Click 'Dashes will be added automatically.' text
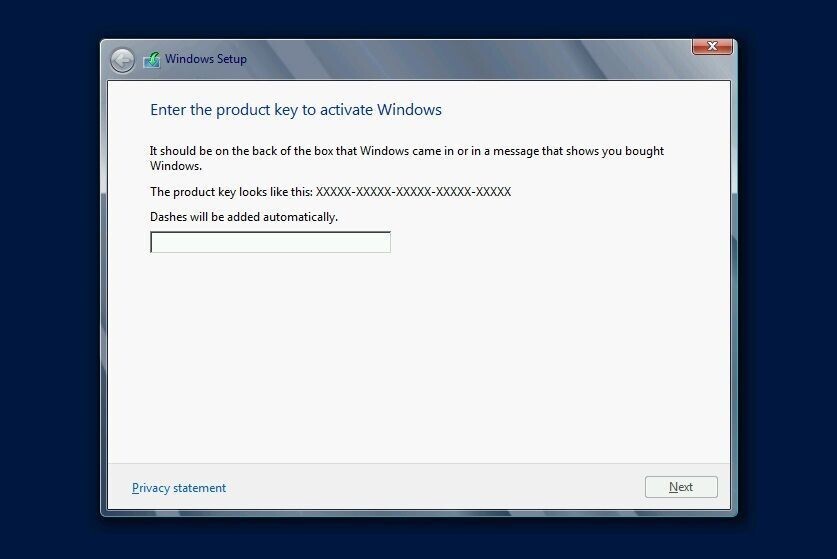The width and height of the screenshot is (837, 559). (244, 217)
